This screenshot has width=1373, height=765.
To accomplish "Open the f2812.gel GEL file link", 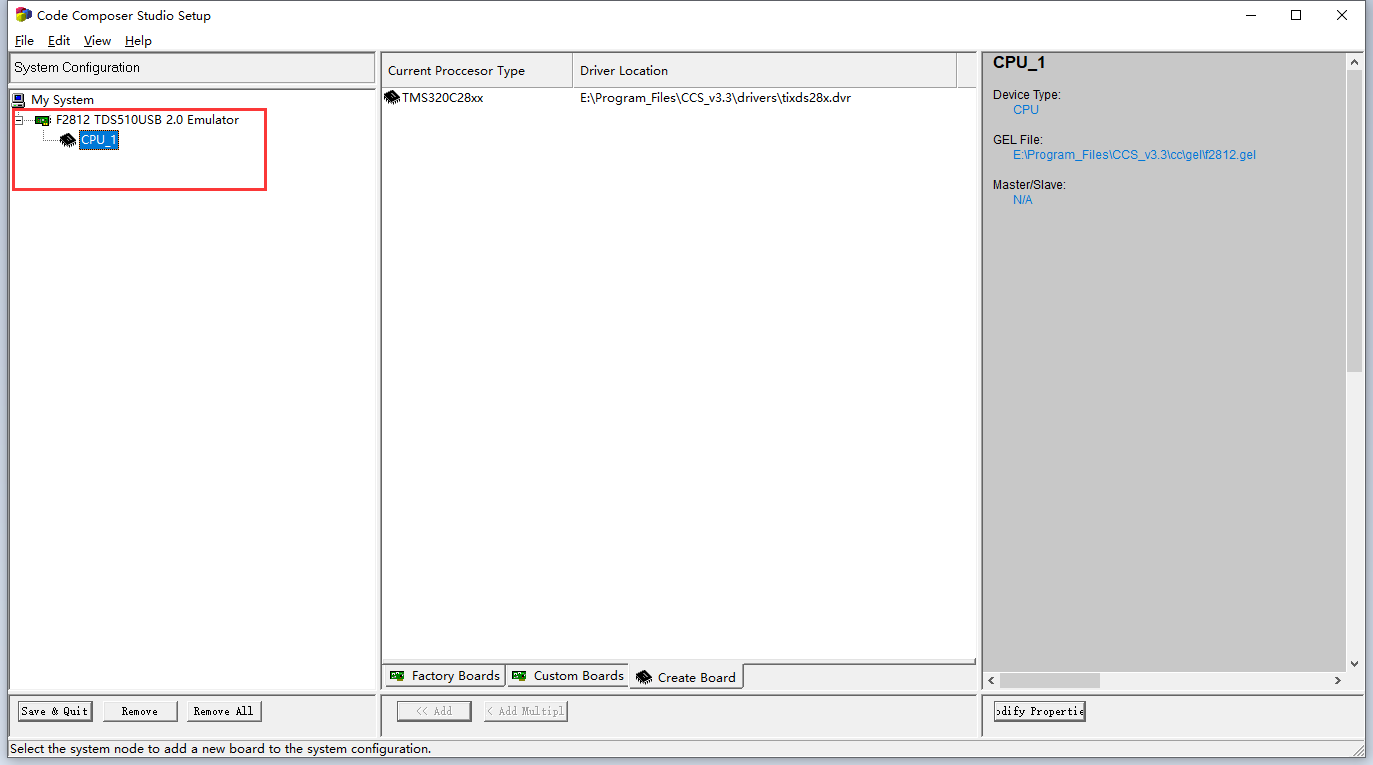I will point(1134,155).
